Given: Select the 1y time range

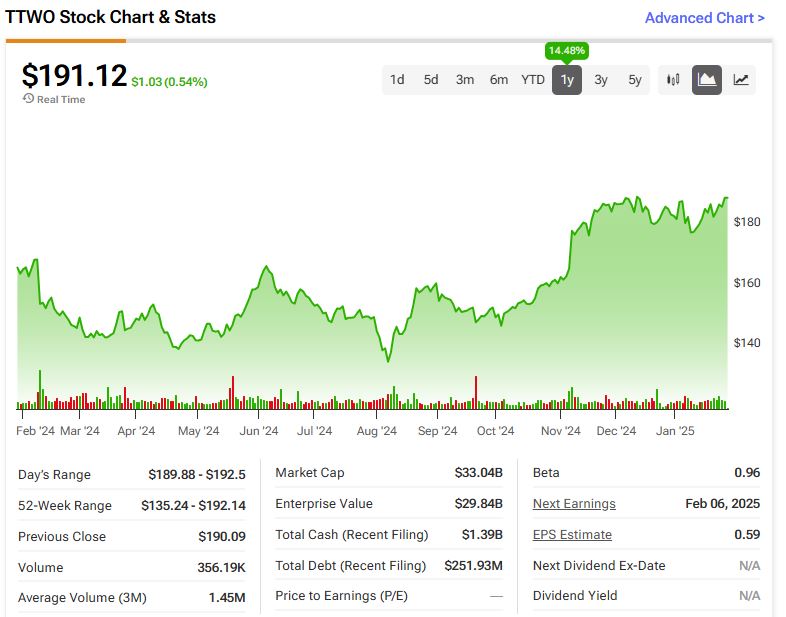Looking at the screenshot, I should (567, 80).
